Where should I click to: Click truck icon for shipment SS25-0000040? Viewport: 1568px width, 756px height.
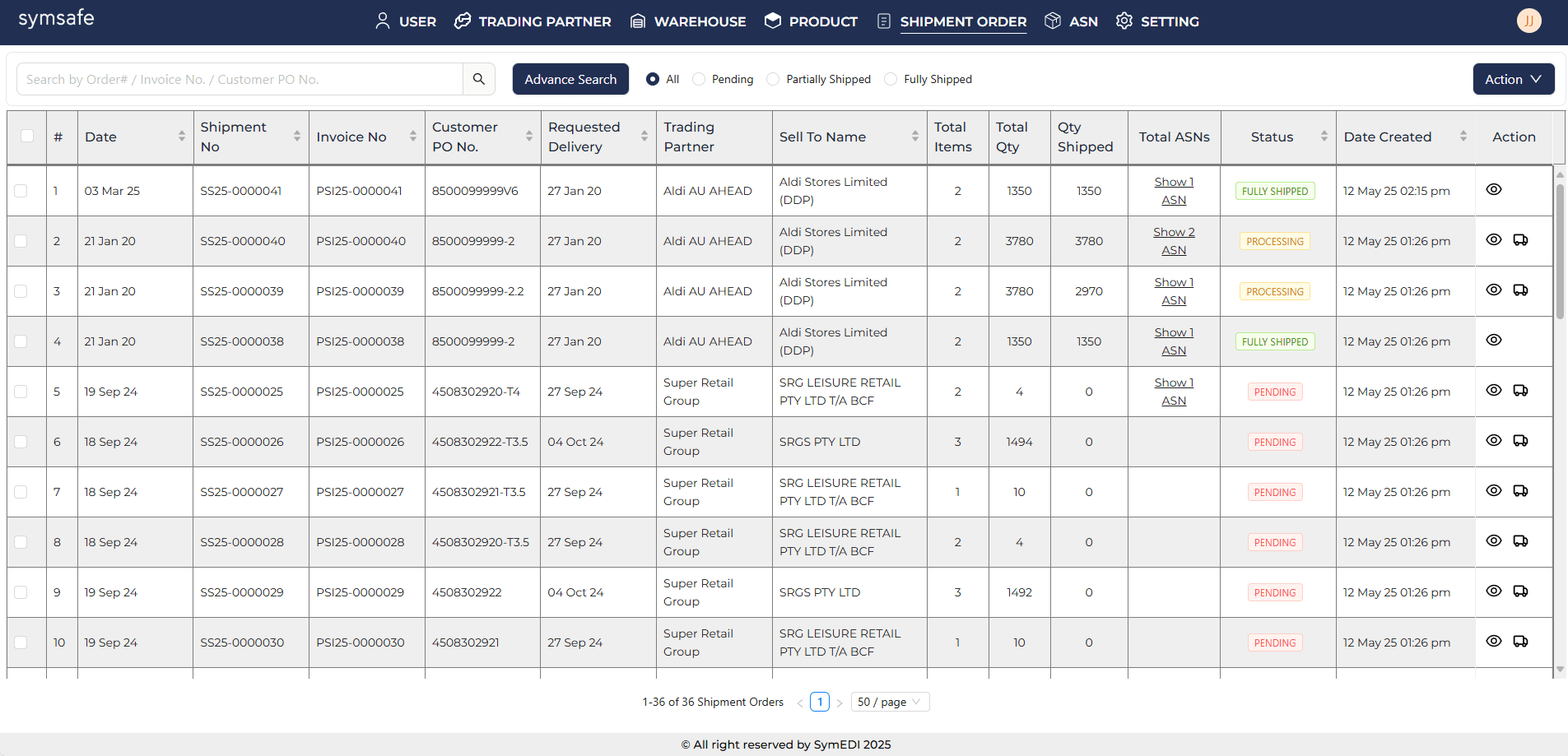point(1520,240)
